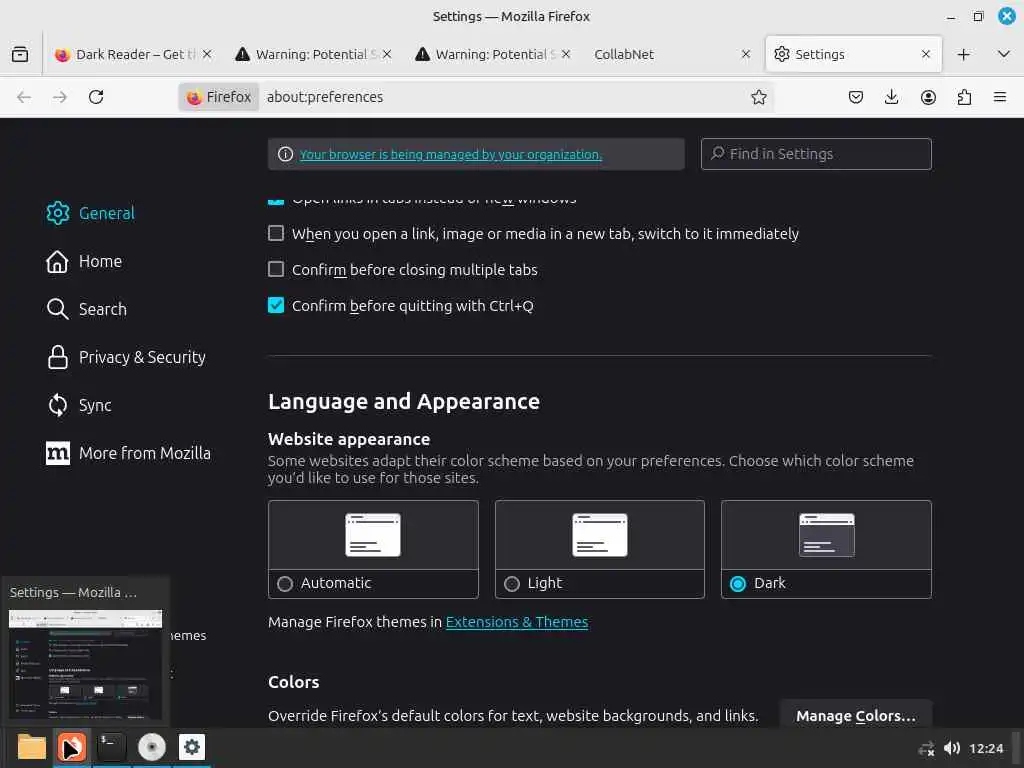Uncheck Confirm before quitting with Ctrl+Q
This screenshot has width=1024, height=768.
tap(276, 305)
